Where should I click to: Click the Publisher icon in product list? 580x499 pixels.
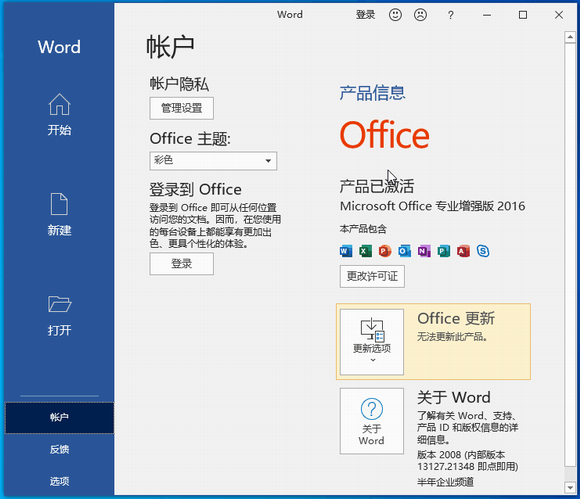444,251
